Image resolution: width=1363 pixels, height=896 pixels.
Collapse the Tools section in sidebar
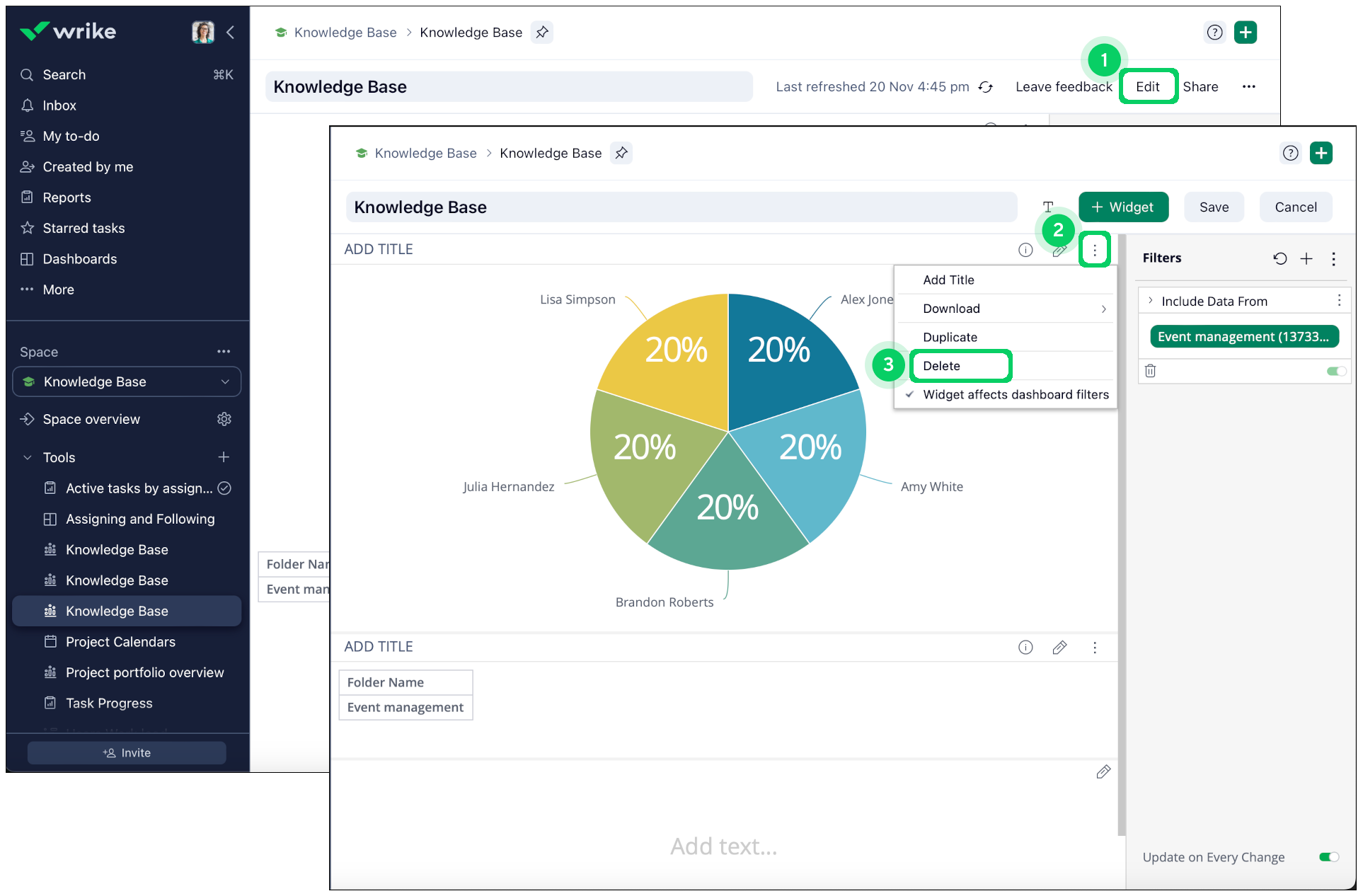(28, 457)
